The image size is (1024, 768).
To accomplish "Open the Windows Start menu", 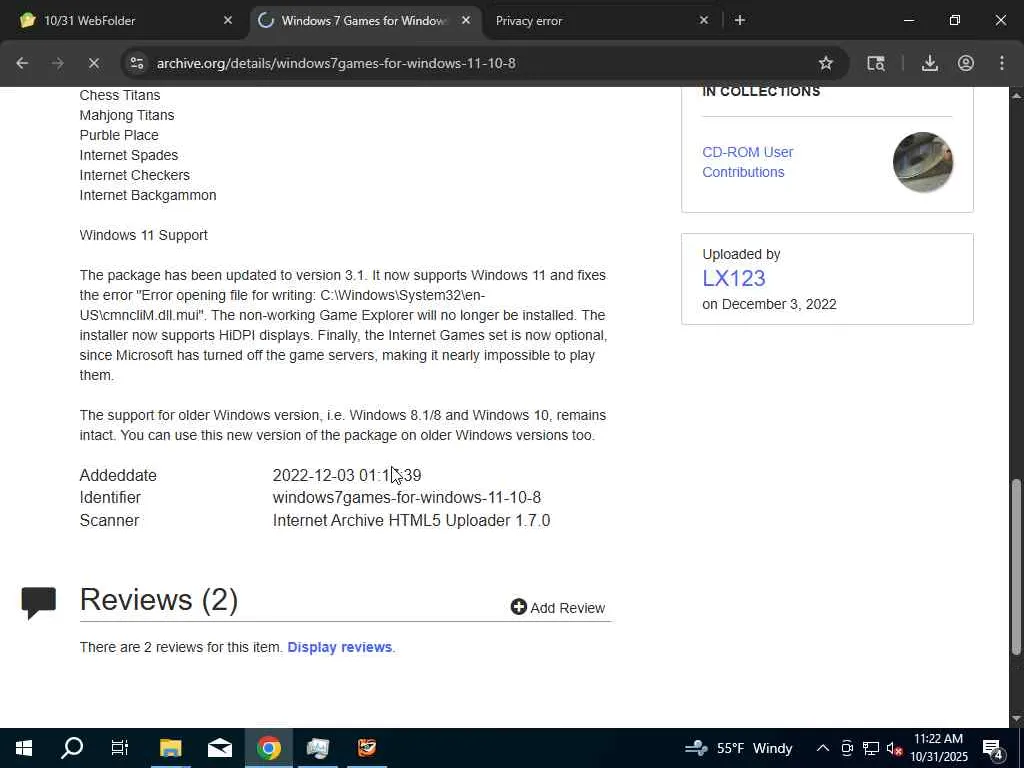I will 24,748.
